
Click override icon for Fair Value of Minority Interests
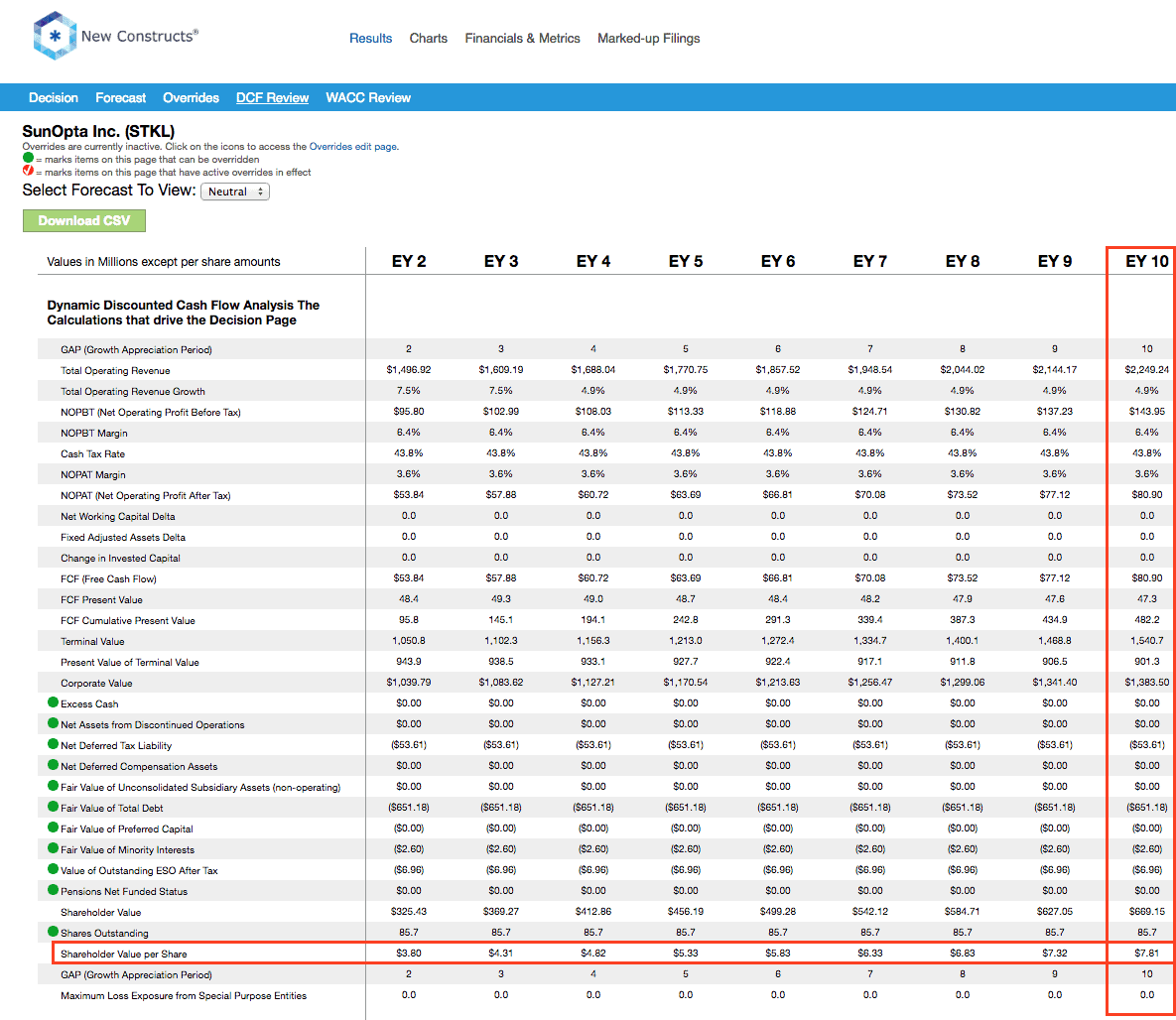53,848
